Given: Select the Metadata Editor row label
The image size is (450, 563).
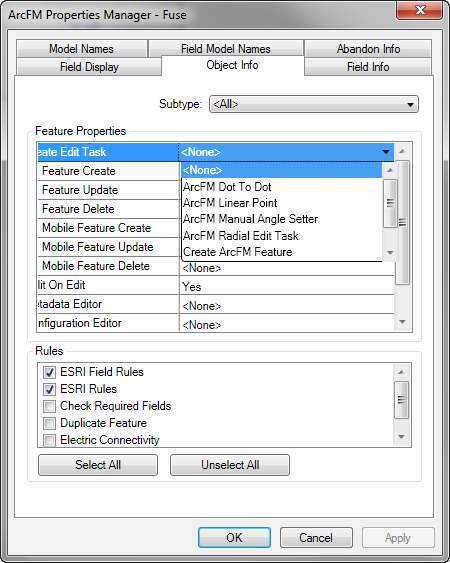Looking at the screenshot, I should point(108,304).
